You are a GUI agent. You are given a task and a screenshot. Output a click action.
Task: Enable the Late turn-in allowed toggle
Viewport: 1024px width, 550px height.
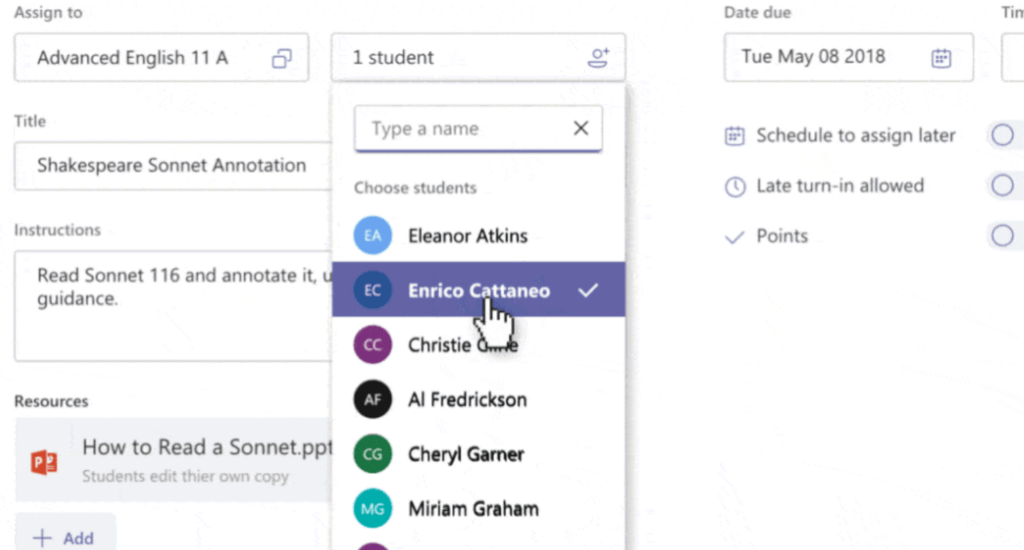pyautogui.click(x=1004, y=186)
